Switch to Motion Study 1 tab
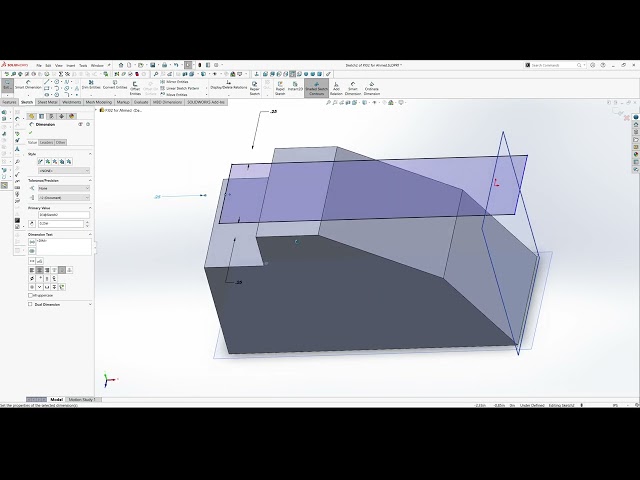The image size is (640, 480). tap(82, 400)
